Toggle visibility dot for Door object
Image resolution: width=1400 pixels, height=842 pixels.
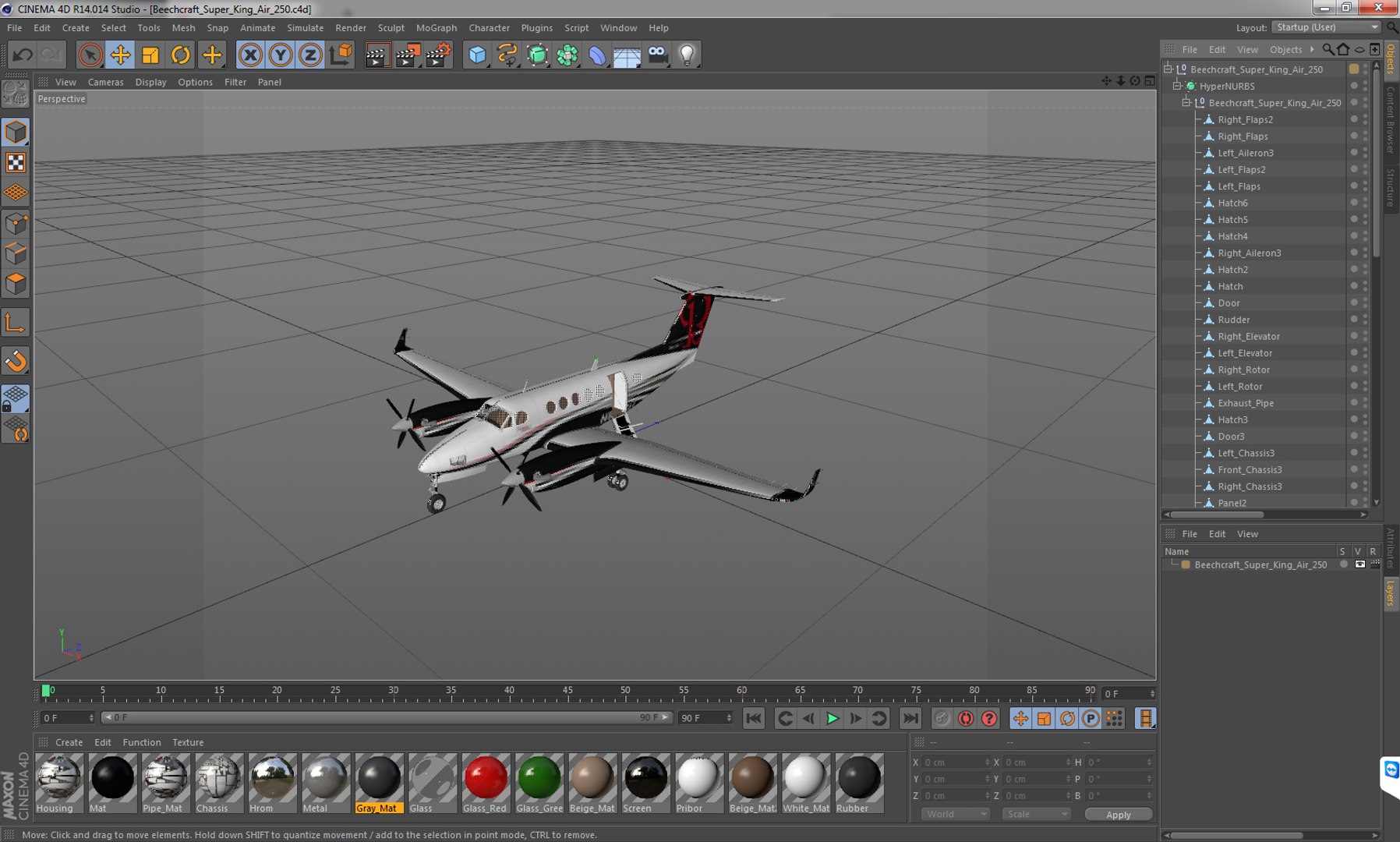[x=1354, y=301]
